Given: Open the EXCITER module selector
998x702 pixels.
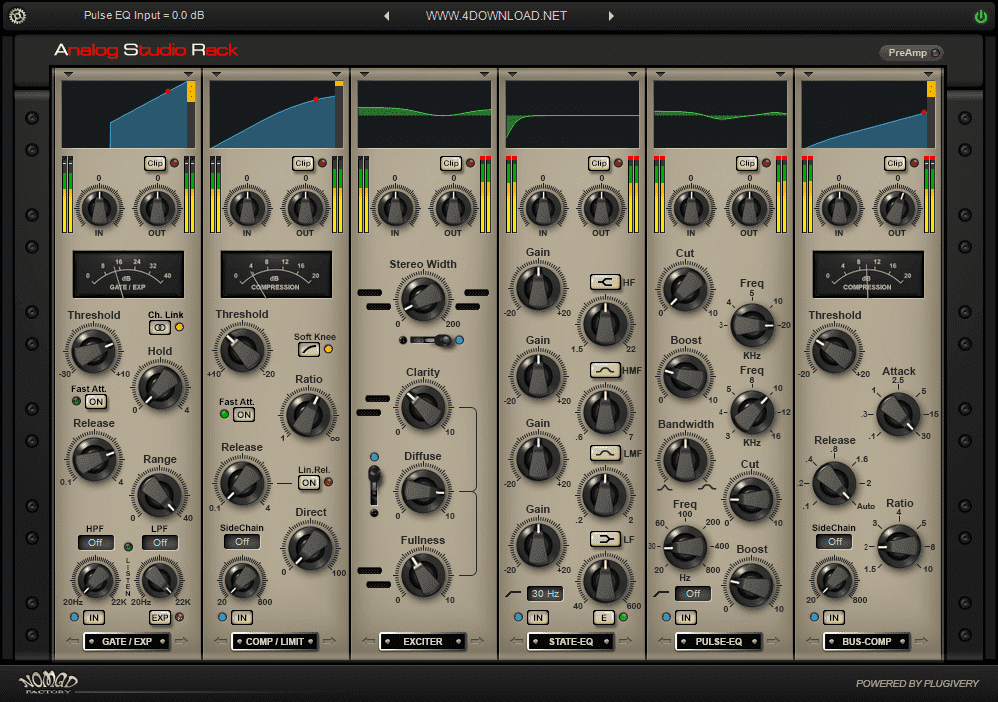Looking at the screenshot, I should tap(423, 642).
